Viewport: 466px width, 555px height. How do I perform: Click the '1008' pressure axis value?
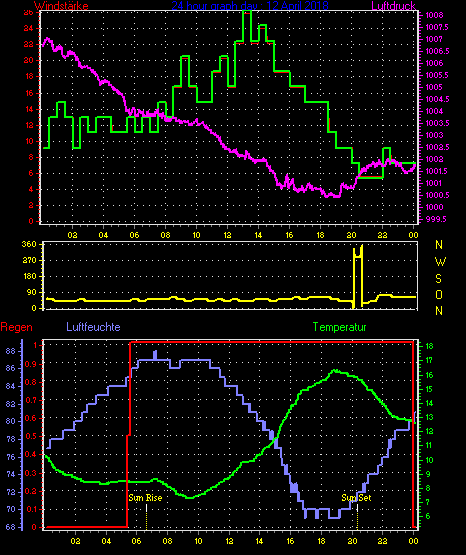434,15
